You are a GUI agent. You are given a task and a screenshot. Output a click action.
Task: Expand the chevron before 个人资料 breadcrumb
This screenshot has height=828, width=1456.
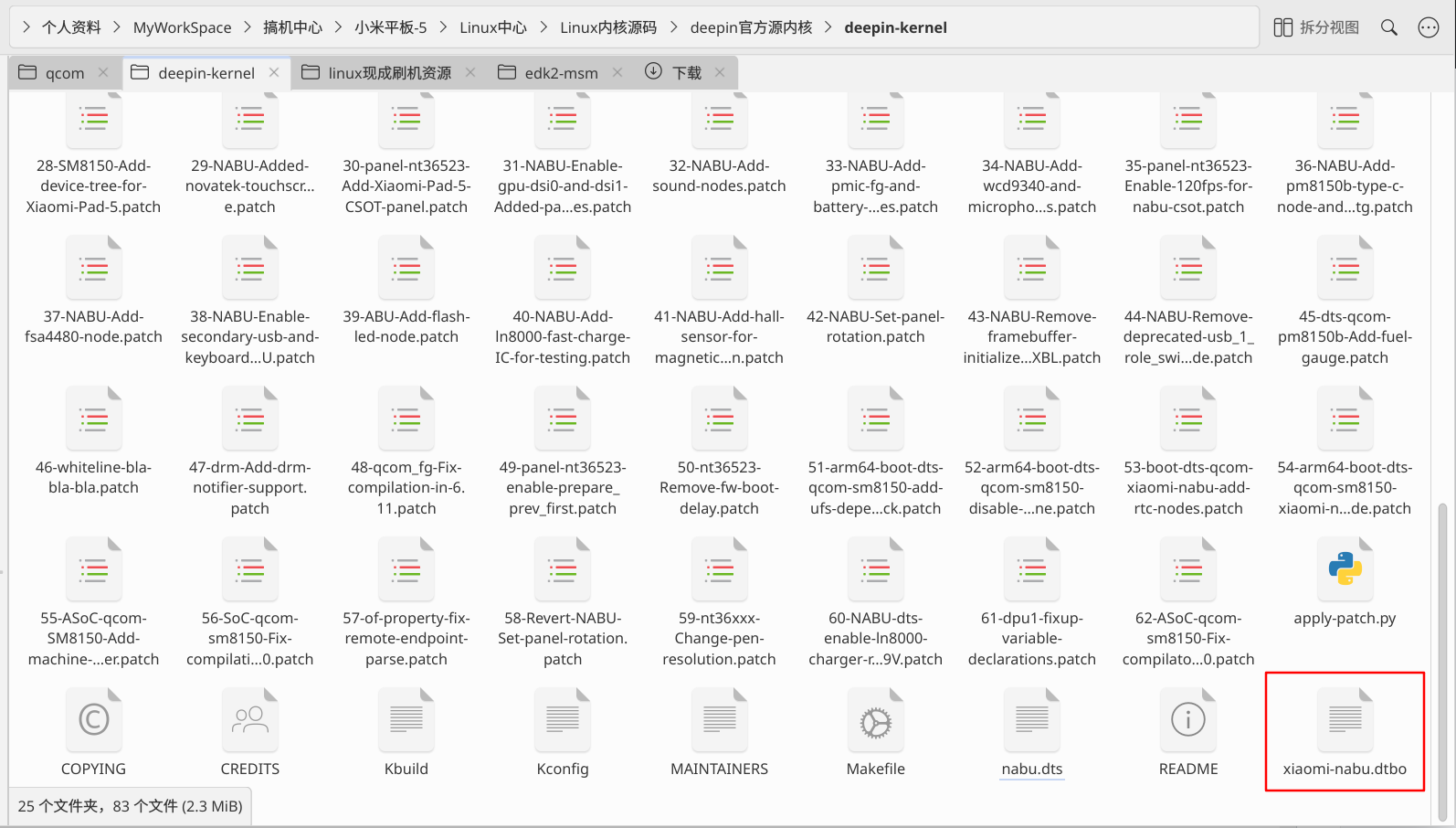(x=26, y=27)
